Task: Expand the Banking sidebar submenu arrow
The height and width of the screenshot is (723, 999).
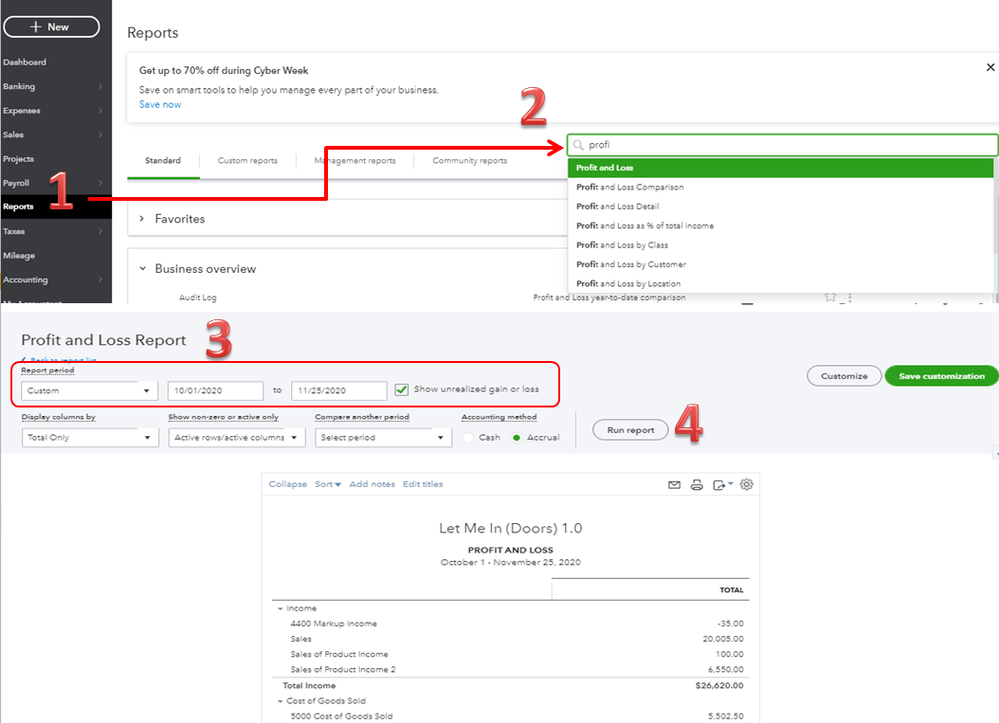Action: (100, 86)
